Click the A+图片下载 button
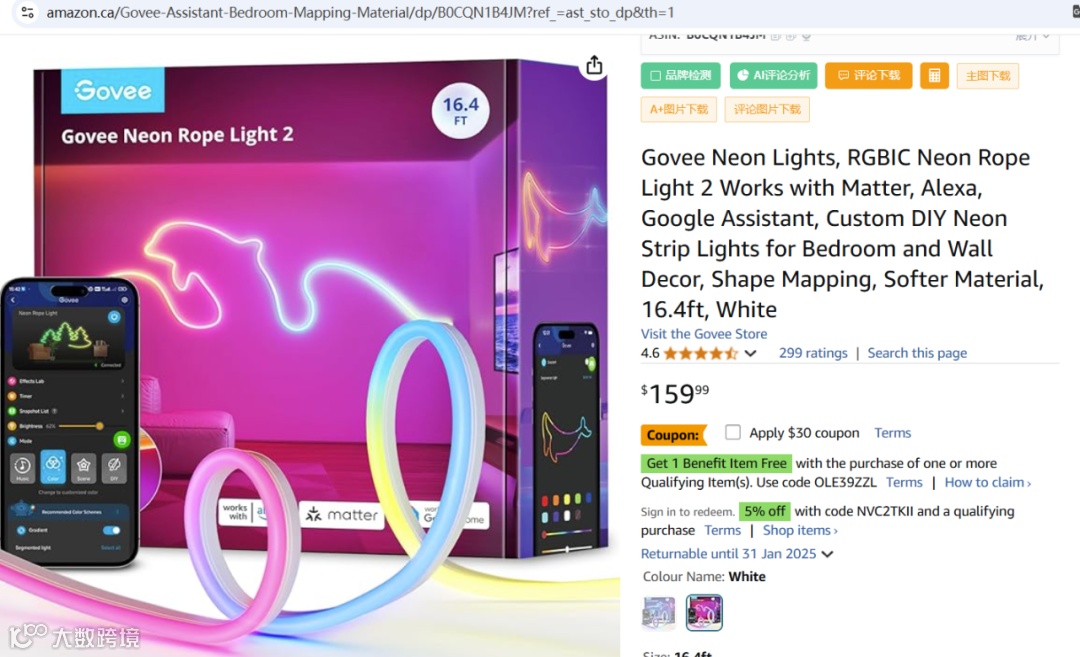This screenshot has height=657, width=1080. click(x=678, y=110)
